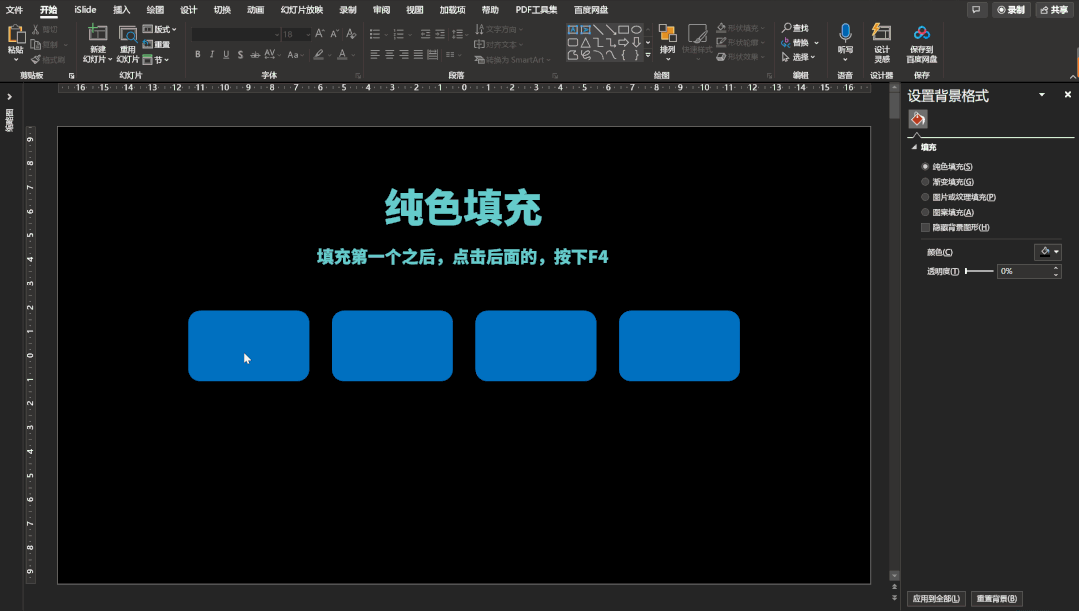Open the 版式 layout dropdown

pyautogui.click(x=160, y=29)
